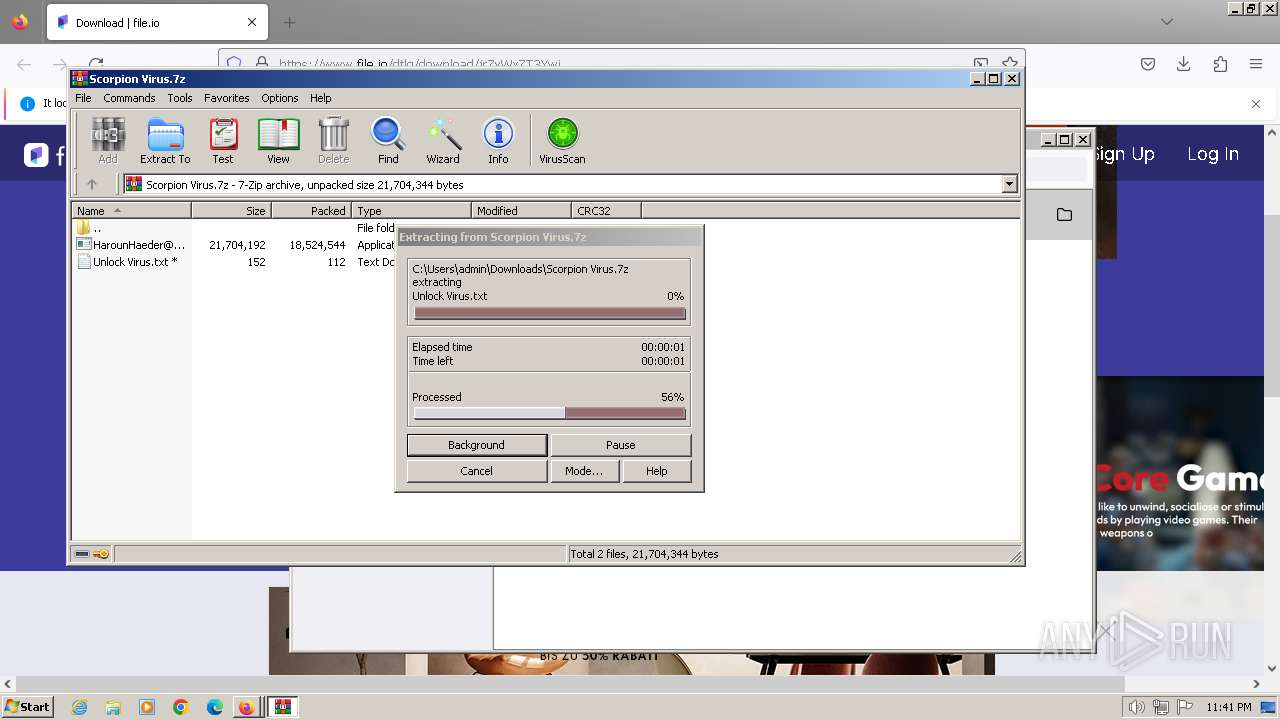Open the Options menu
The image size is (1280, 720).
coord(280,98)
